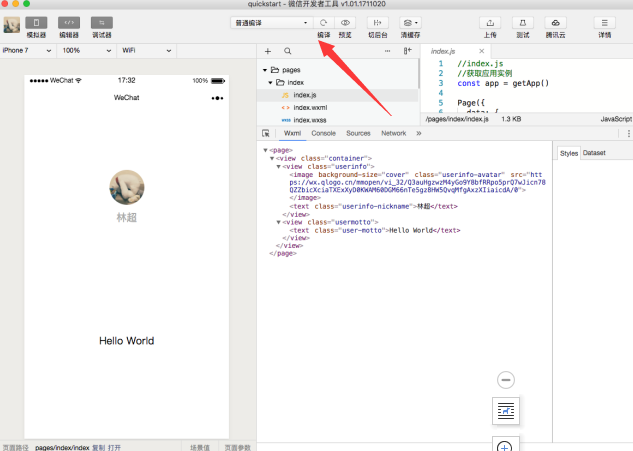Toggle the debugger panel button
This screenshot has height=451, width=633.
click(x=101, y=22)
